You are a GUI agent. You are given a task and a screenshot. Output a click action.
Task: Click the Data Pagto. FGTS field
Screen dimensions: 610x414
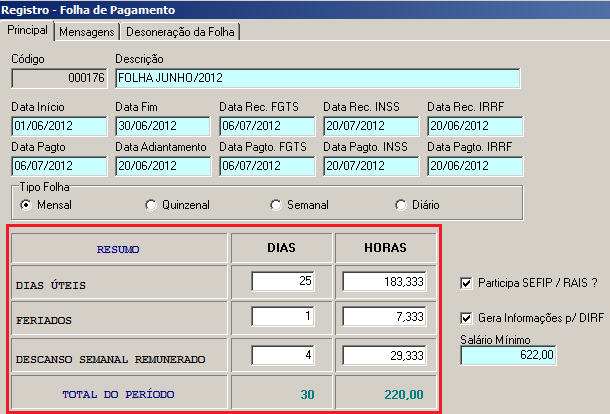point(267,166)
